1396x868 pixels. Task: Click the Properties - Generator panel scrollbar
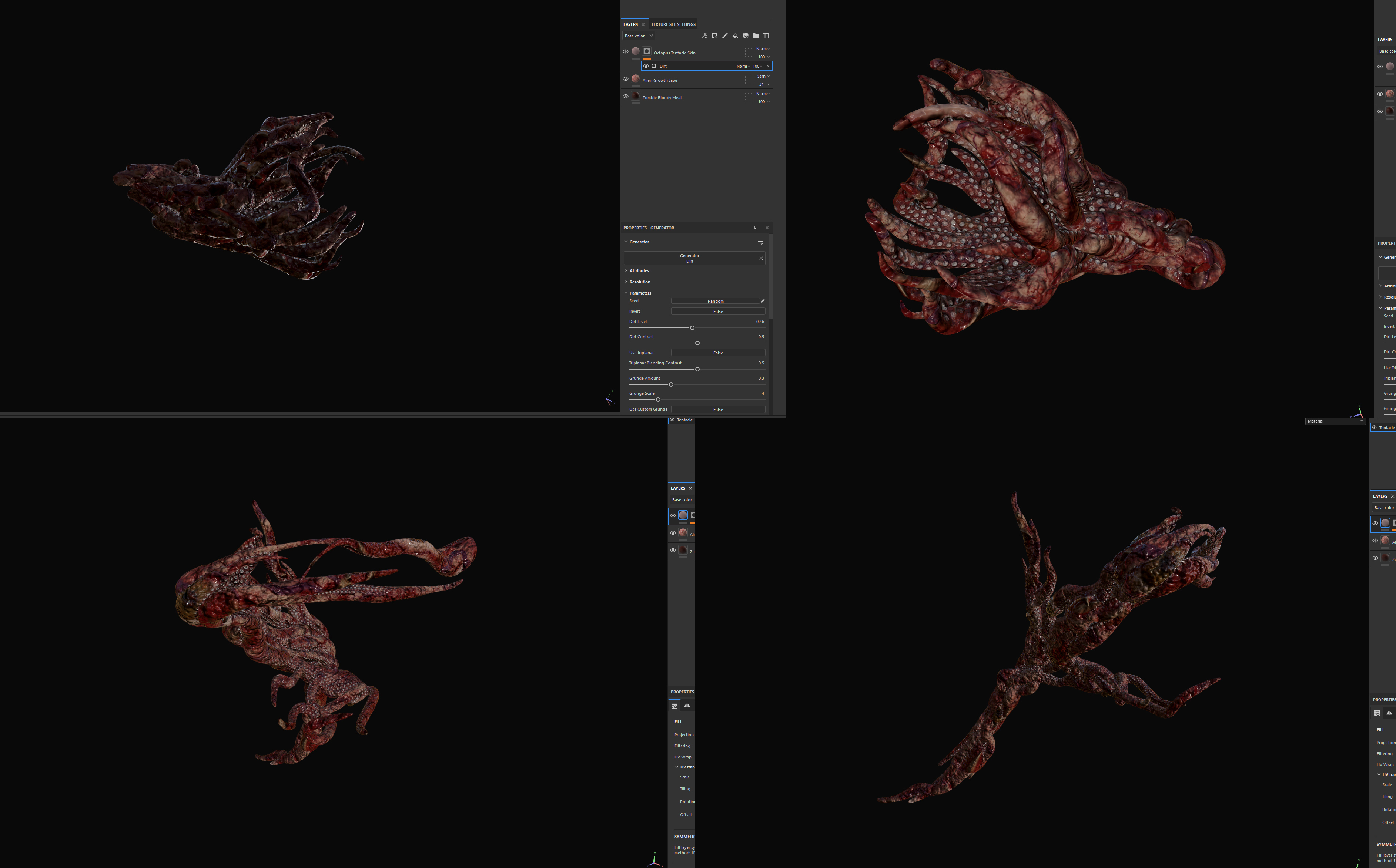click(x=771, y=277)
